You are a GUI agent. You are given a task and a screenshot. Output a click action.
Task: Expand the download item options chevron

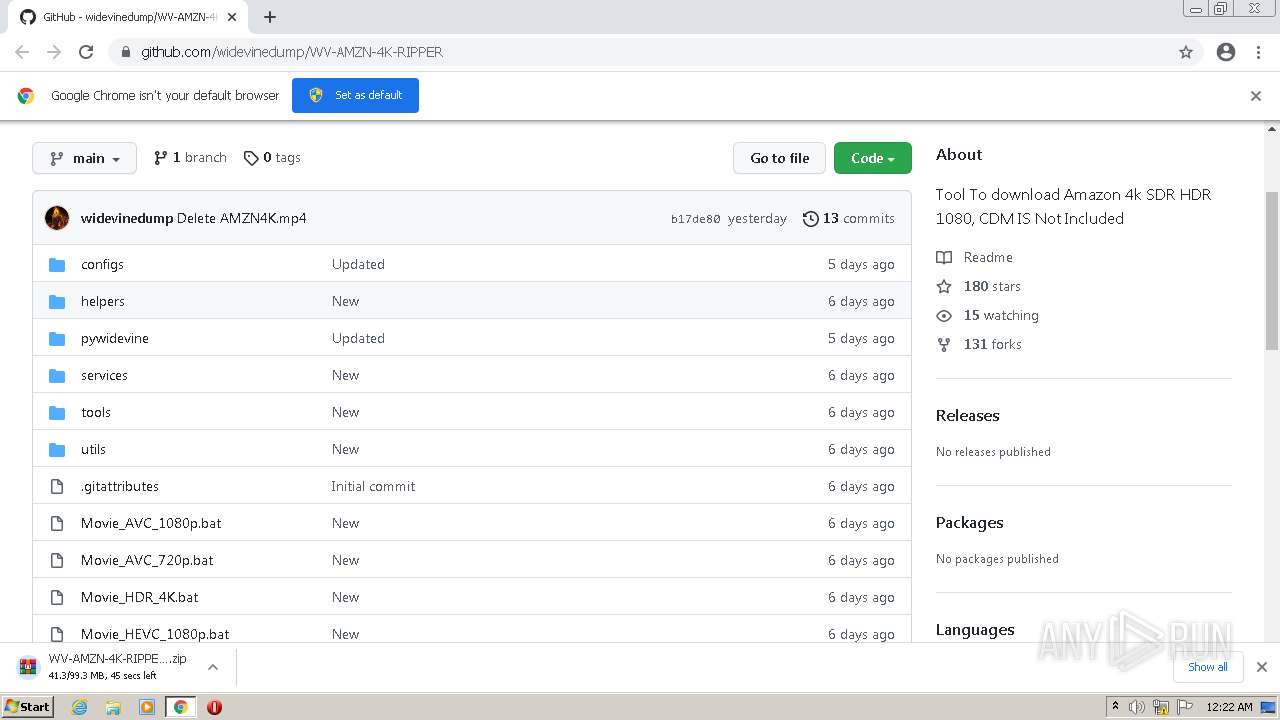point(212,667)
